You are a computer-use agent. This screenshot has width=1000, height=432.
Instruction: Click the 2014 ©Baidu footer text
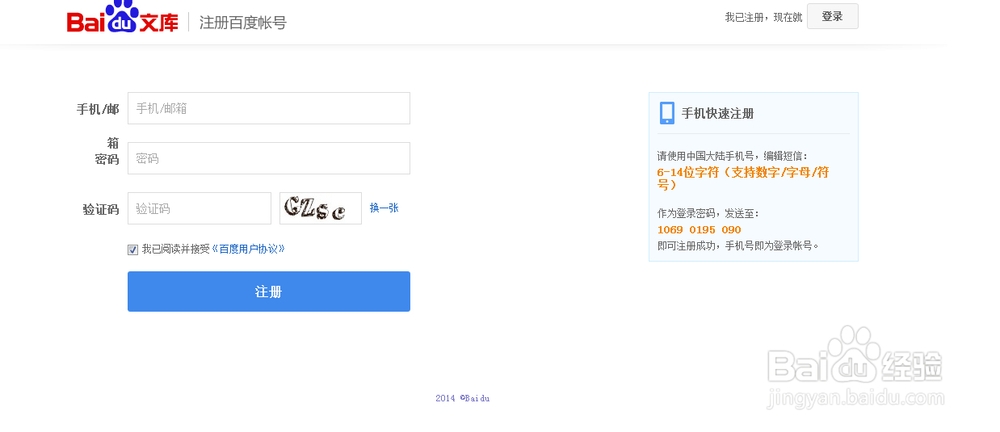tap(462, 398)
